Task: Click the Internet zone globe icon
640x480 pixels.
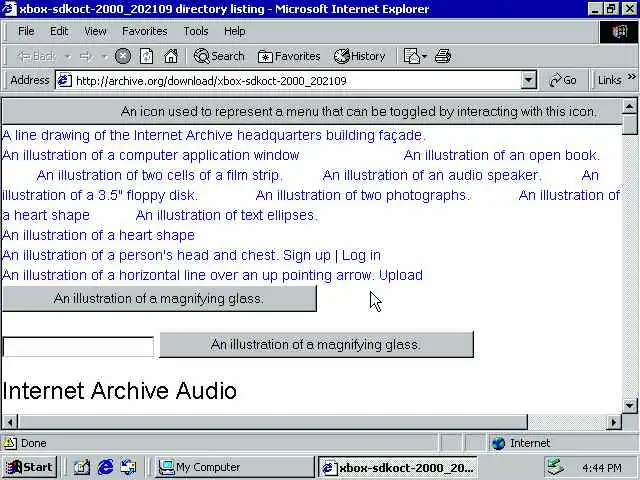Action: [498, 443]
